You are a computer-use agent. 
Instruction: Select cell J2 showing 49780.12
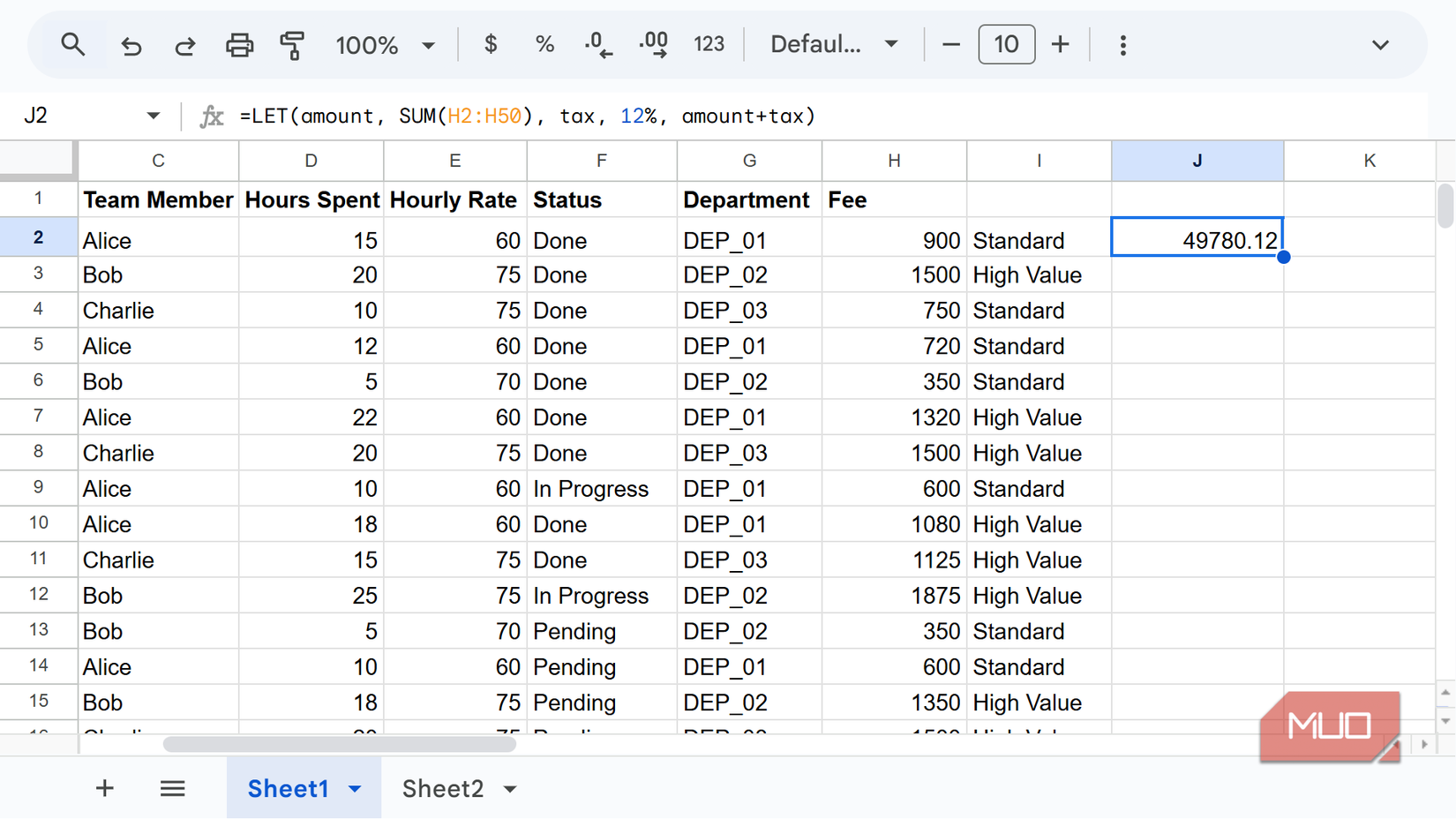click(x=1197, y=237)
